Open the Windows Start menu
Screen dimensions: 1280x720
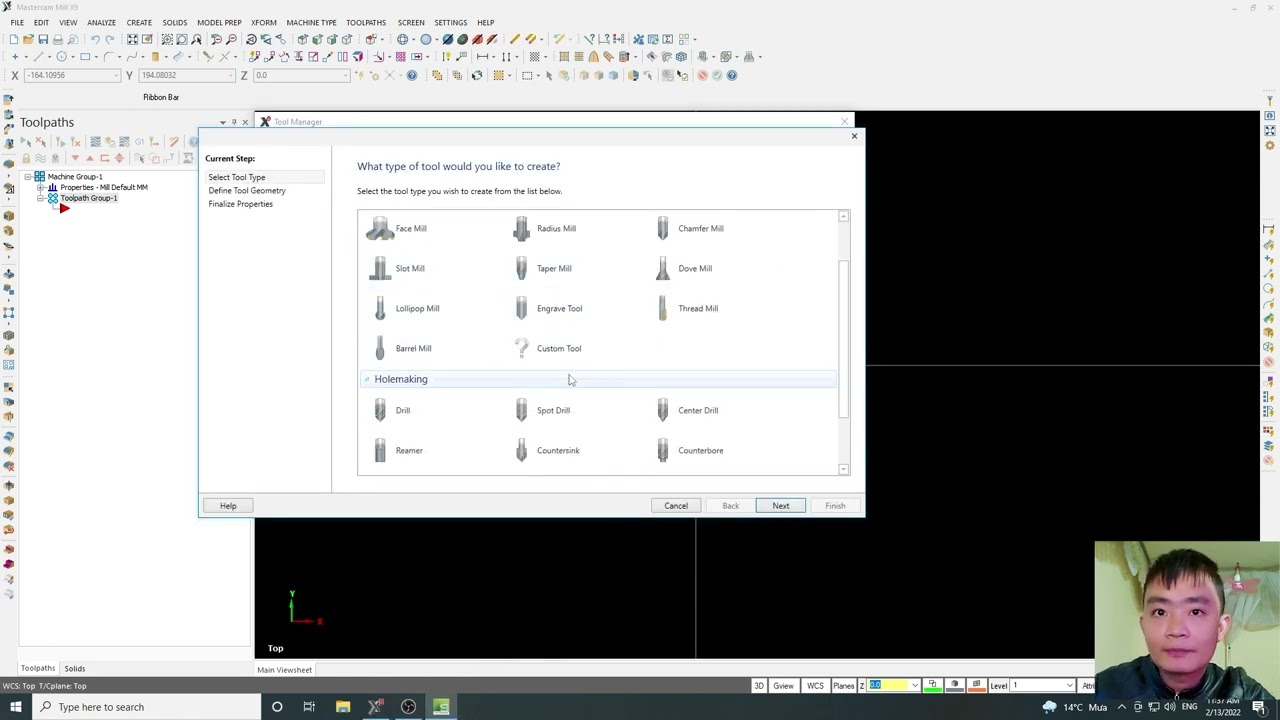pyautogui.click(x=16, y=707)
